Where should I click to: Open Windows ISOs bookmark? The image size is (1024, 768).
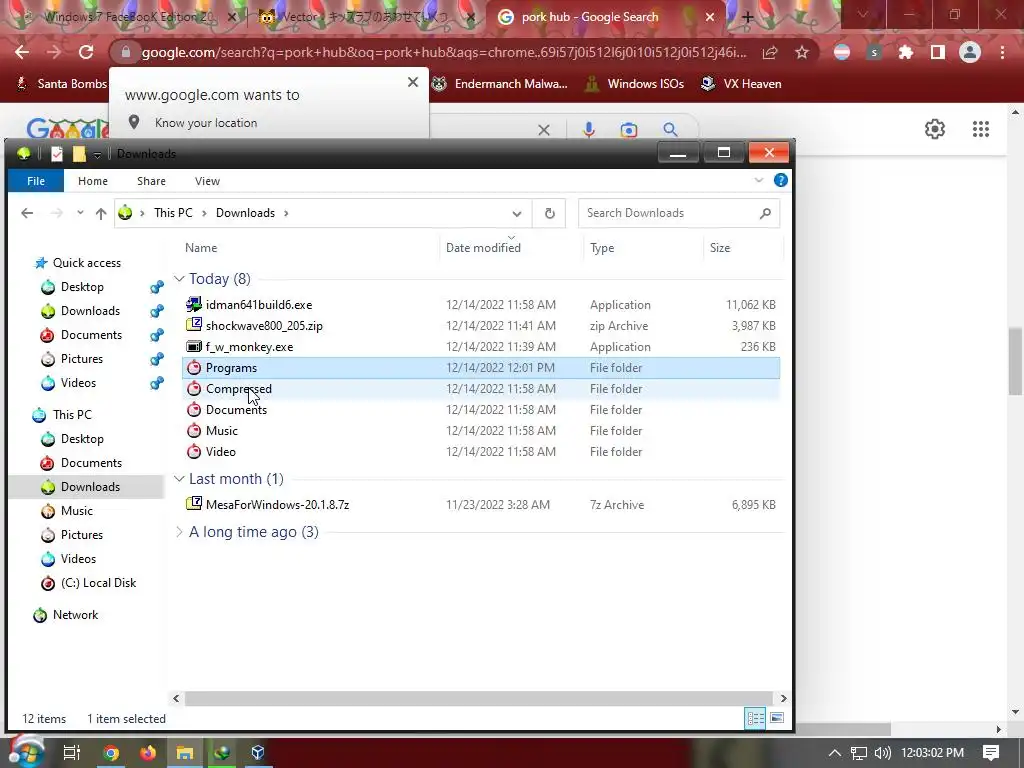point(634,84)
